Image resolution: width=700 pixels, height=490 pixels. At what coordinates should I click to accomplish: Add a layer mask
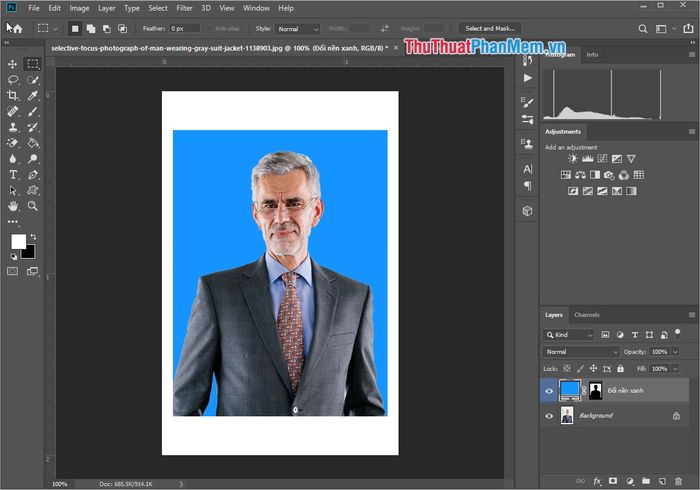[x=613, y=481]
